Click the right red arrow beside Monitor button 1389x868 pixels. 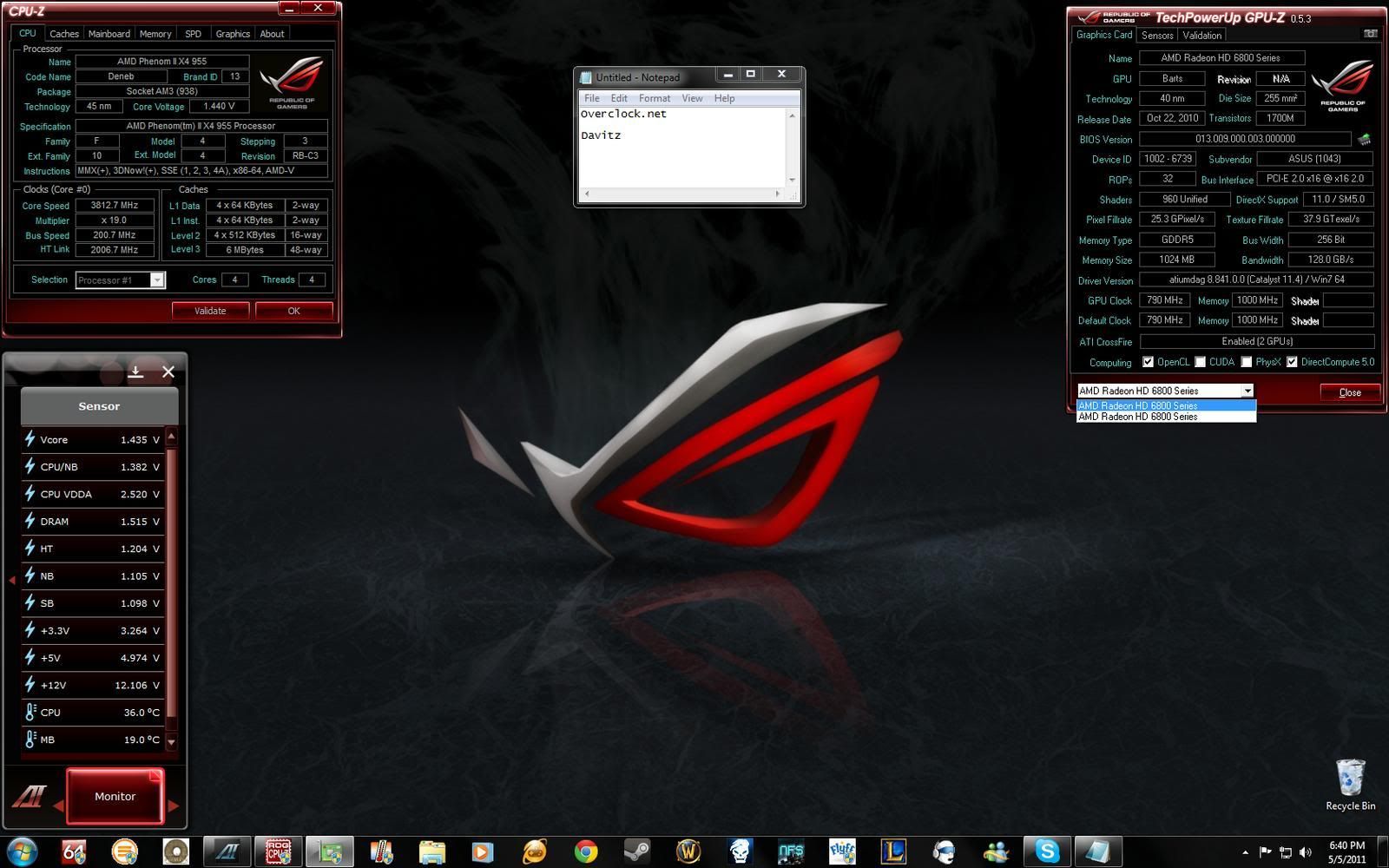click(174, 806)
